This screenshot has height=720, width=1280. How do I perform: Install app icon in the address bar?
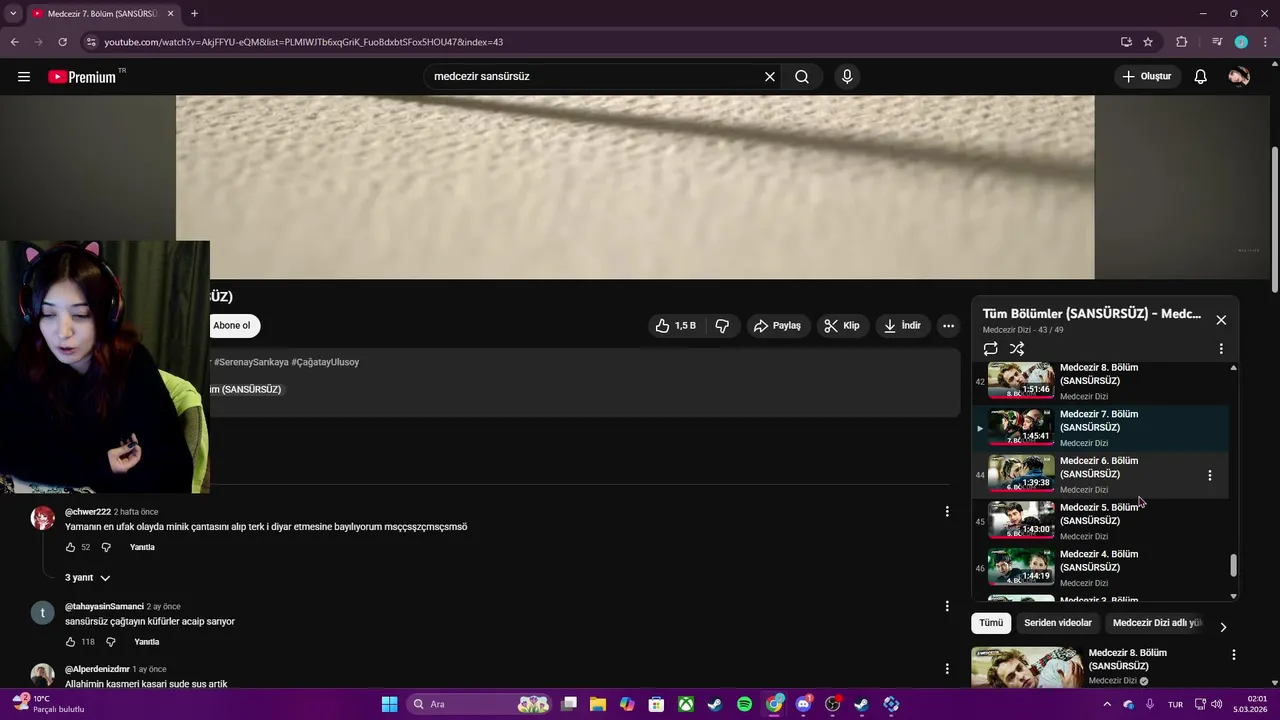1126,42
